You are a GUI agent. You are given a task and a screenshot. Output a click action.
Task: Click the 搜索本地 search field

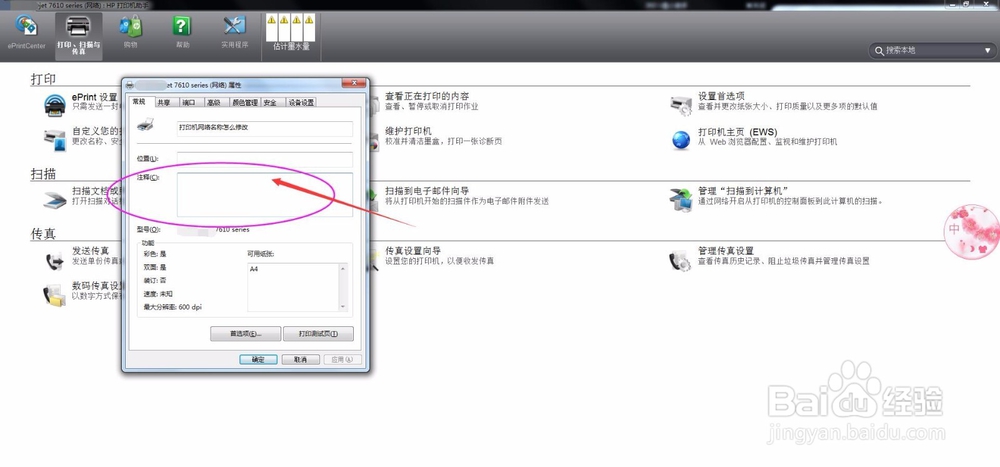point(932,50)
